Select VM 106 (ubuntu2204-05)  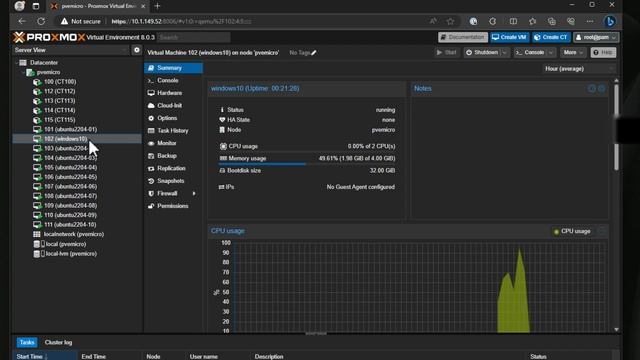pos(70,177)
